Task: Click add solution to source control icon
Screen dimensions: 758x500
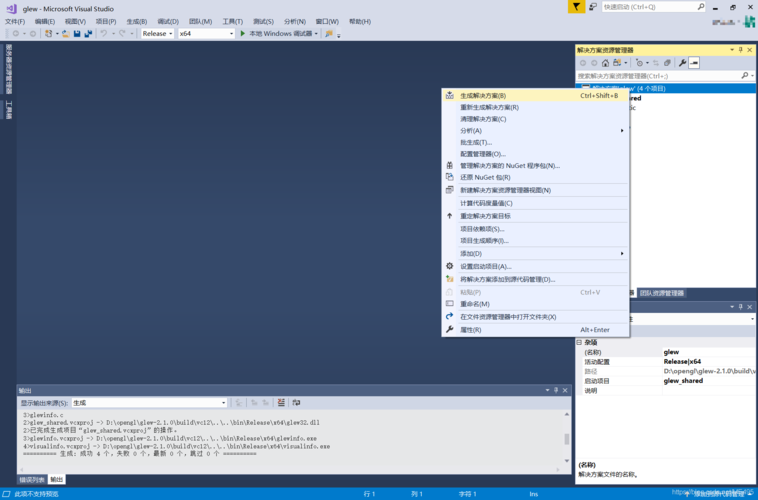Action: pos(450,279)
